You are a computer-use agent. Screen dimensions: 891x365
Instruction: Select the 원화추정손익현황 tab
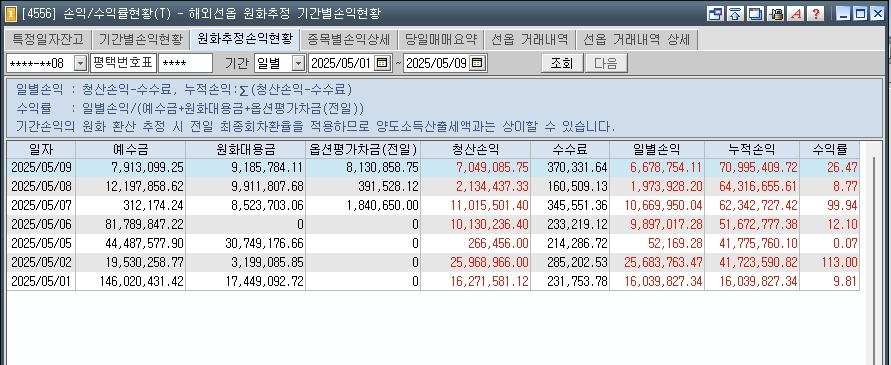tap(245, 39)
